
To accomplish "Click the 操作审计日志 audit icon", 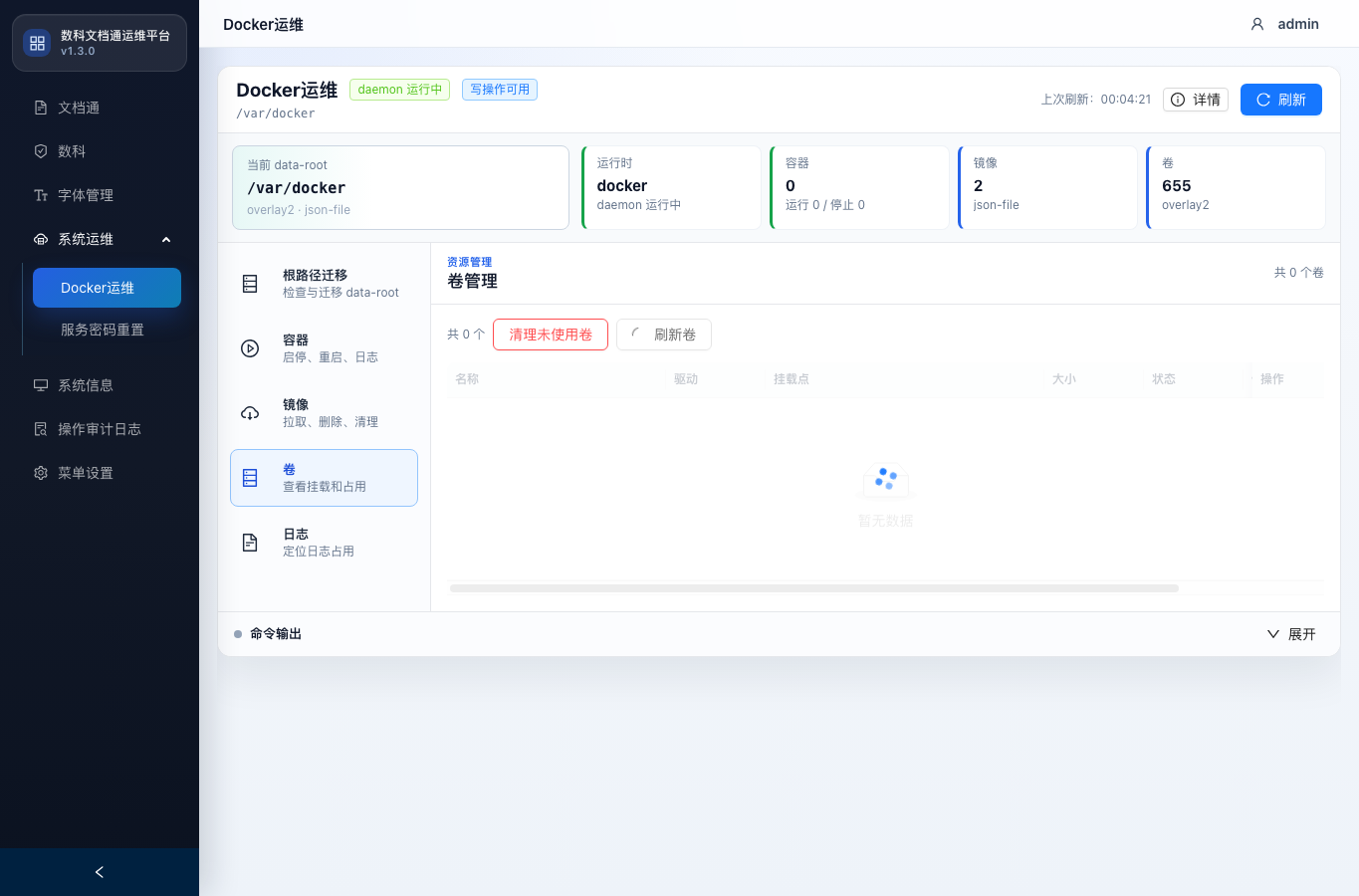I will pos(41,429).
